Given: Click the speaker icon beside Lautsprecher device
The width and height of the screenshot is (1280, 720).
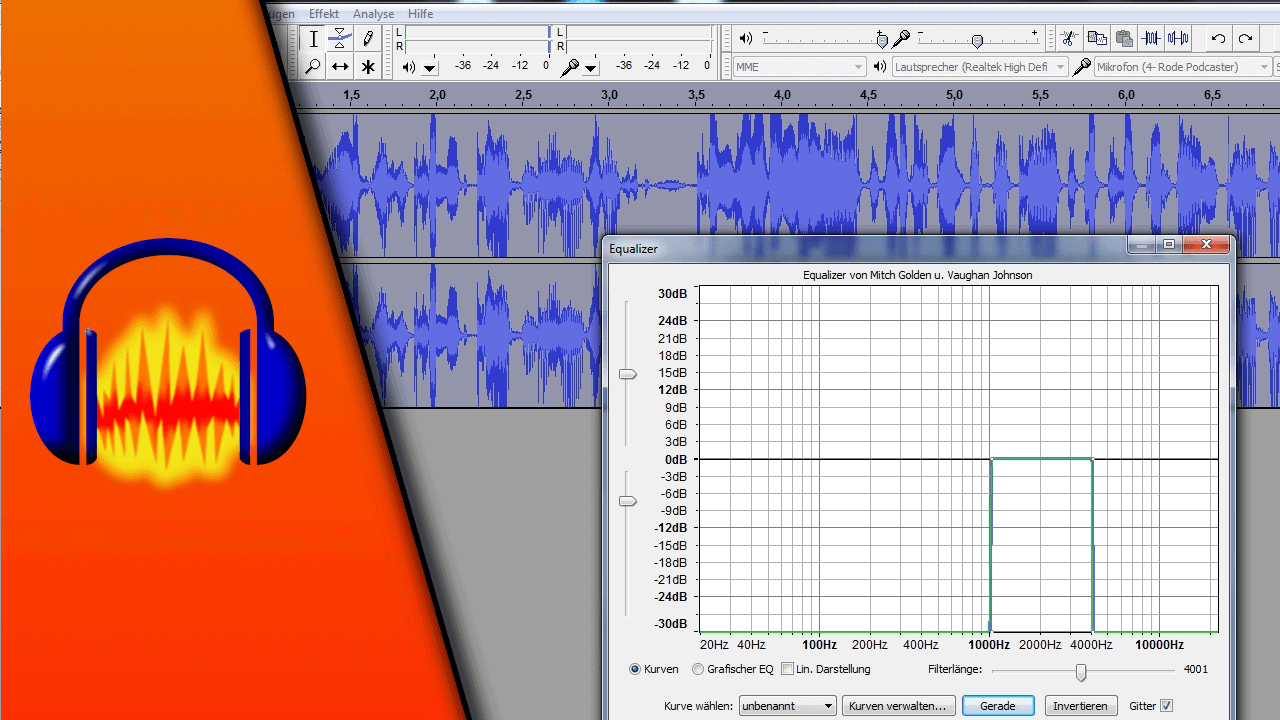Looking at the screenshot, I should pyautogui.click(x=880, y=67).
